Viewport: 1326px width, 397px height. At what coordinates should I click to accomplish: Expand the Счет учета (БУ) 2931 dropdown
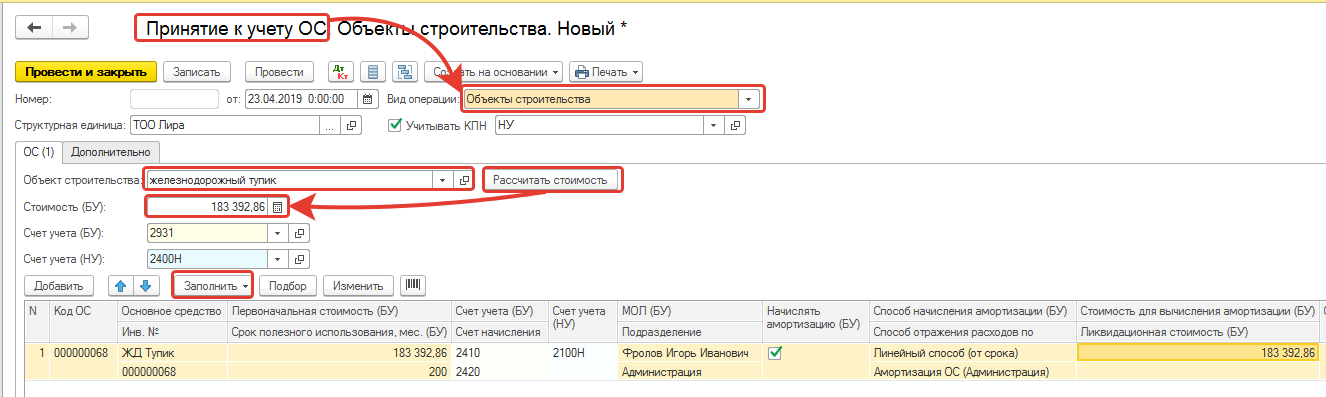(x=279, y=233)
